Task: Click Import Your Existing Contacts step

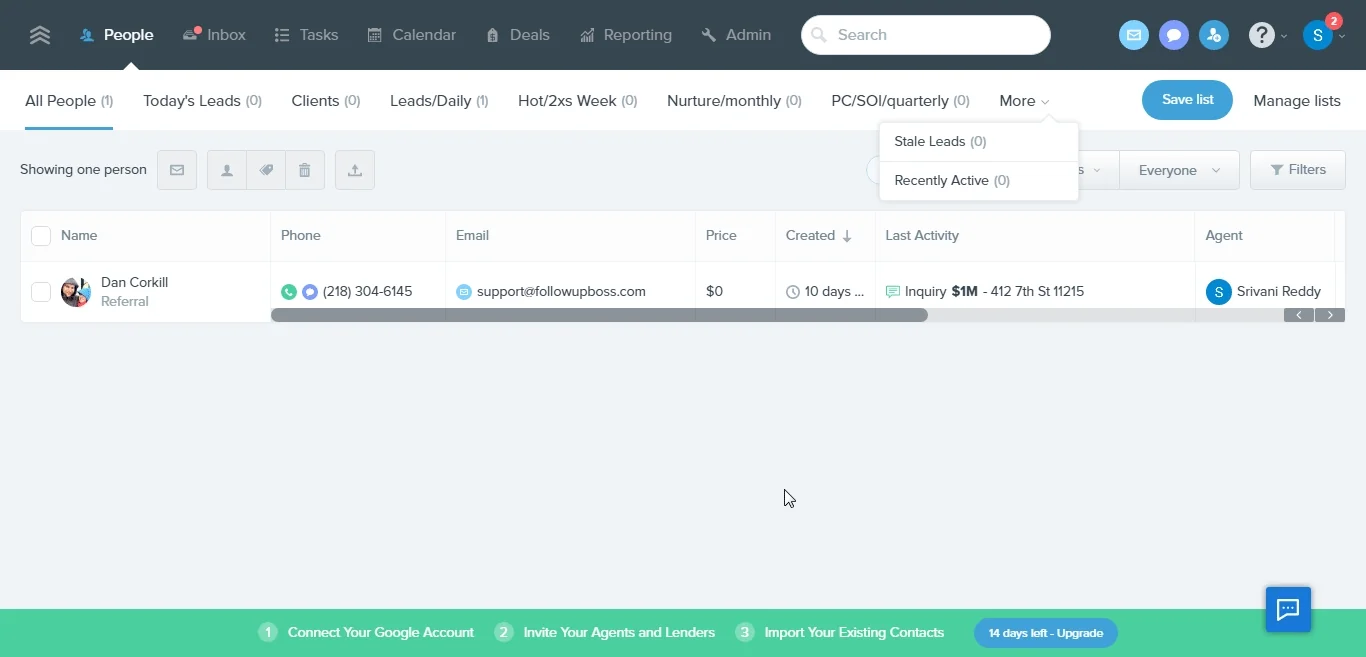Action: point(840,633)
